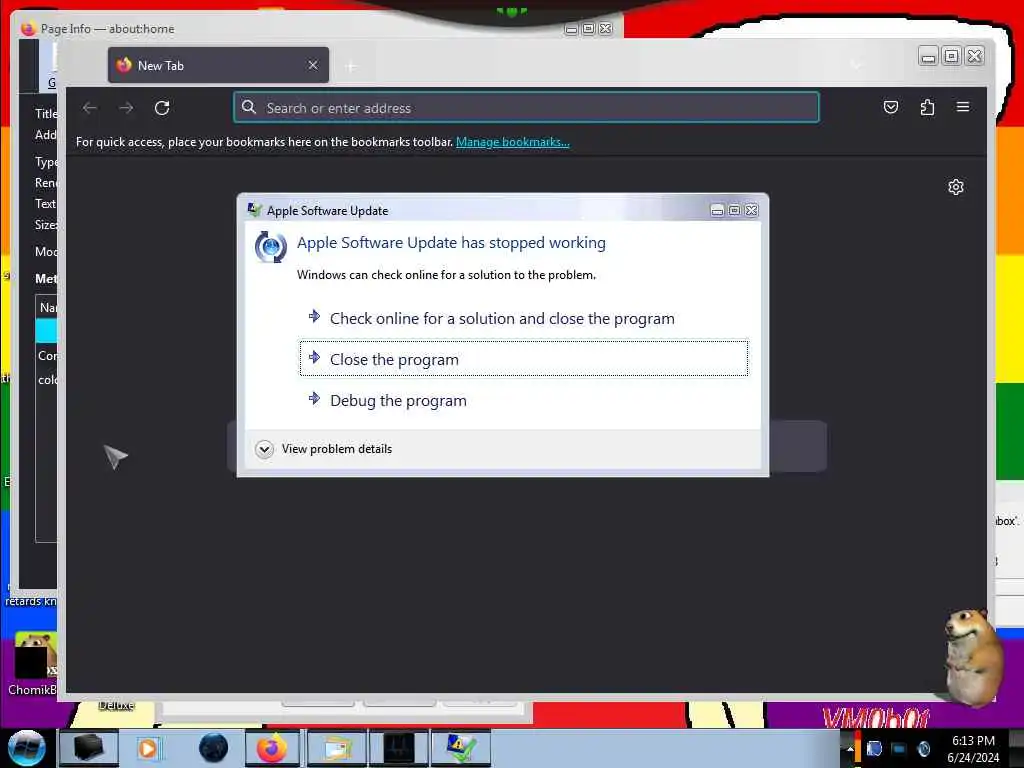The height and width of the screenshot is (768, 1024).
Task: Open Firefox hamburger application menu
Action: (x=963, y=106)
